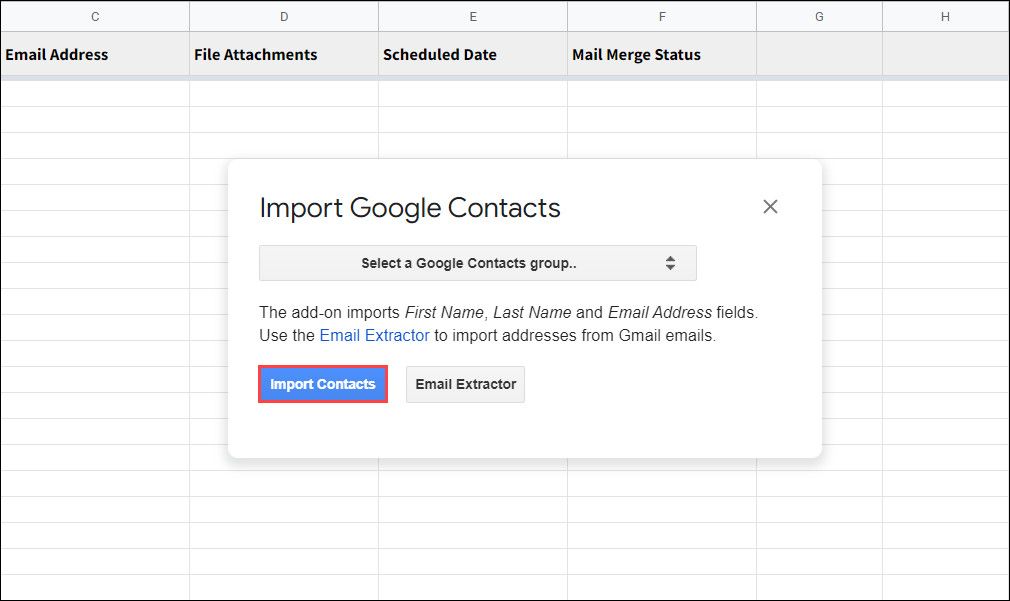Click the Email Address header cell
Viewport: 1010px width, 601px height.
click(x=95, y=55)
